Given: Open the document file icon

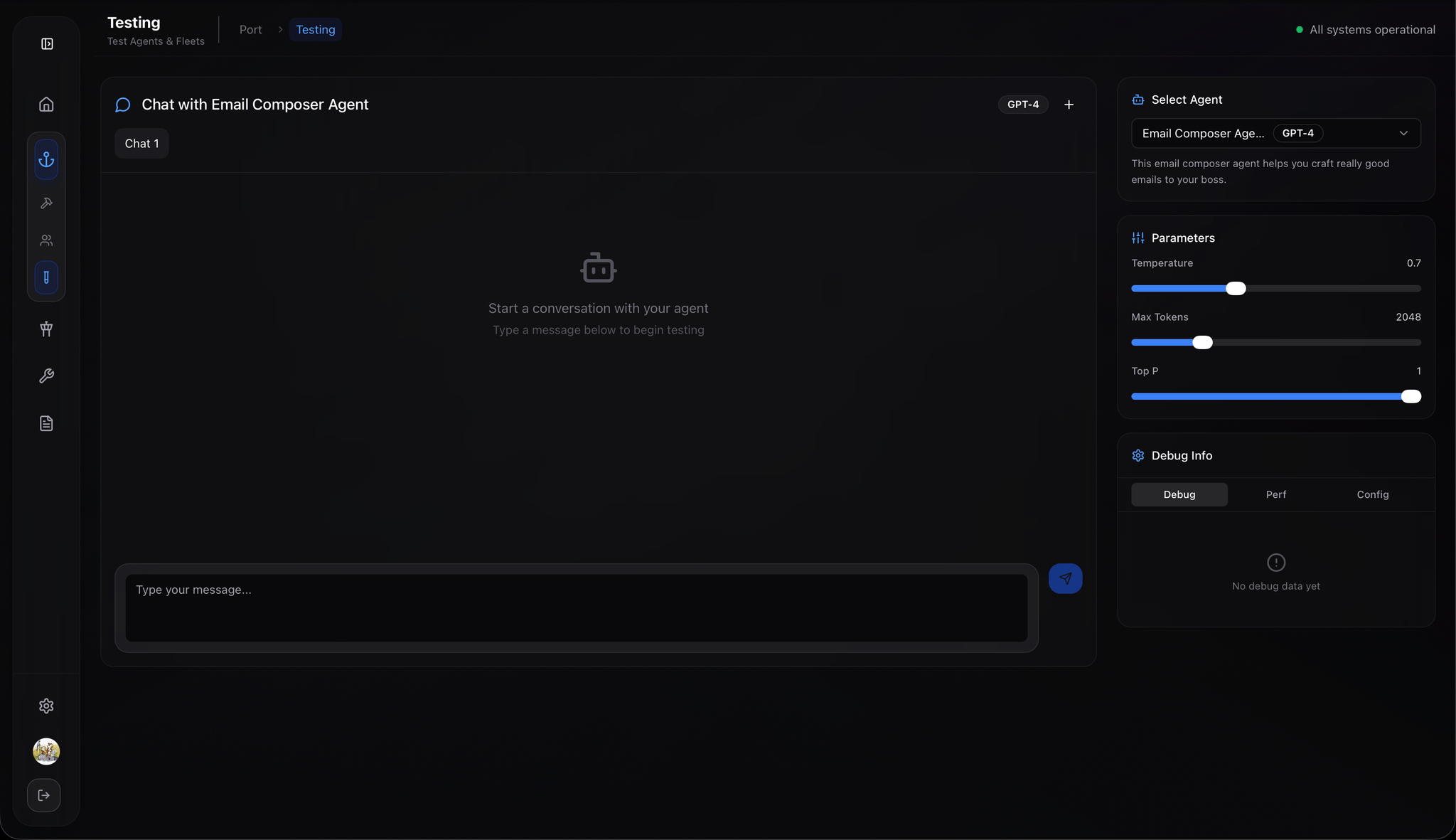Looking at the screenshot, I should point(46,424).
